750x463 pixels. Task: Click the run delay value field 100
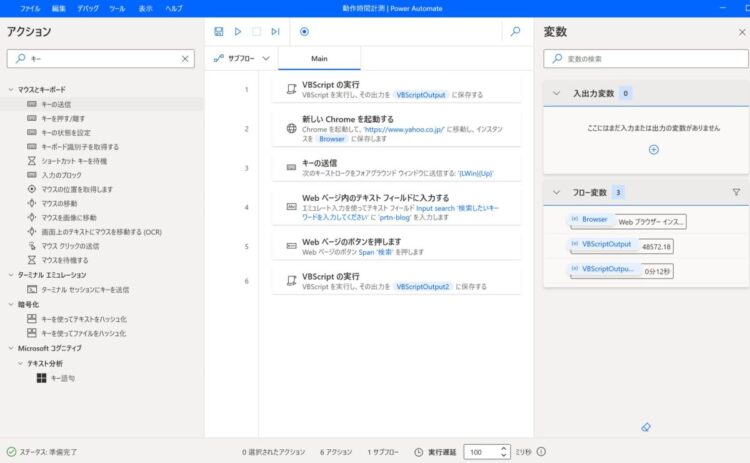click(x=481, y=452)
